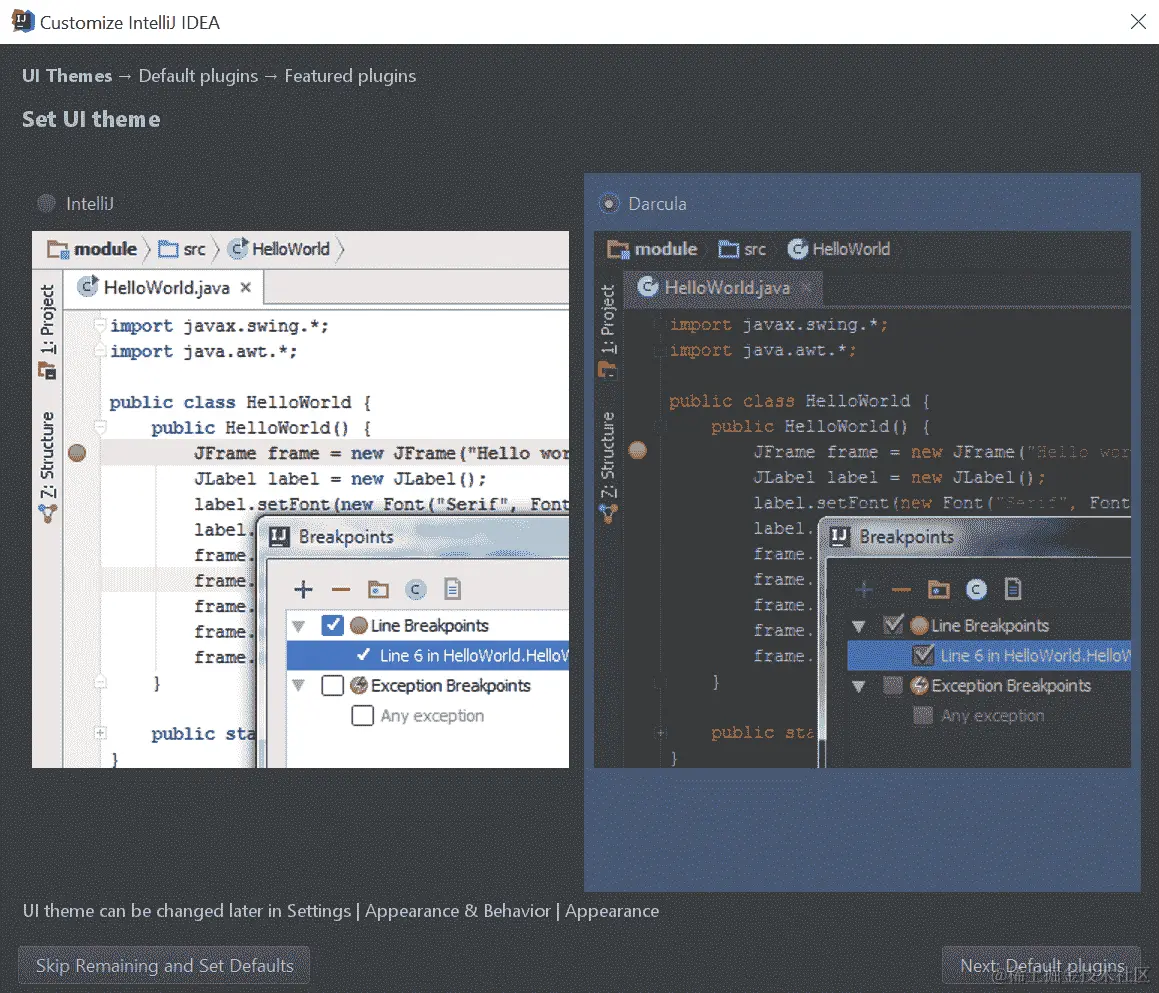Expand folded public sta method in Darcula preview

tap(661, 733)
